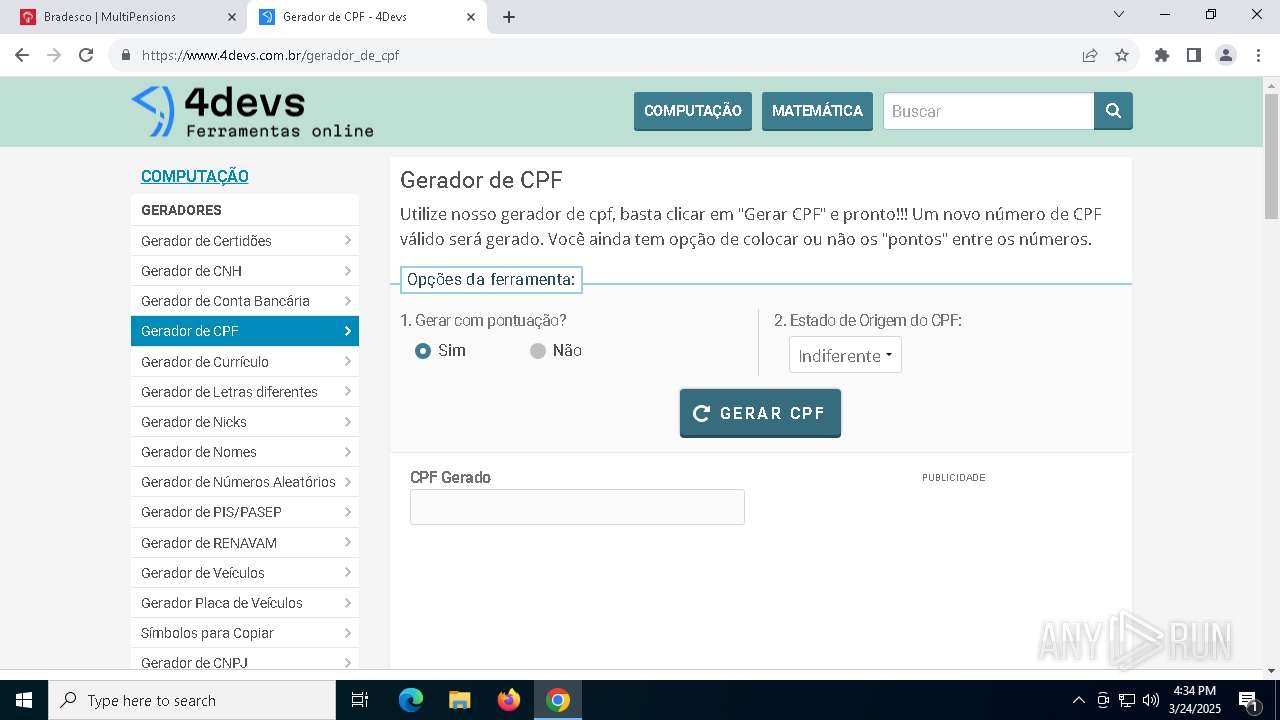This screenshot has height=720, width=1280.
Task: Open Gerador de Nomes link
Action: pyautogui.click(x=245, y=452)
